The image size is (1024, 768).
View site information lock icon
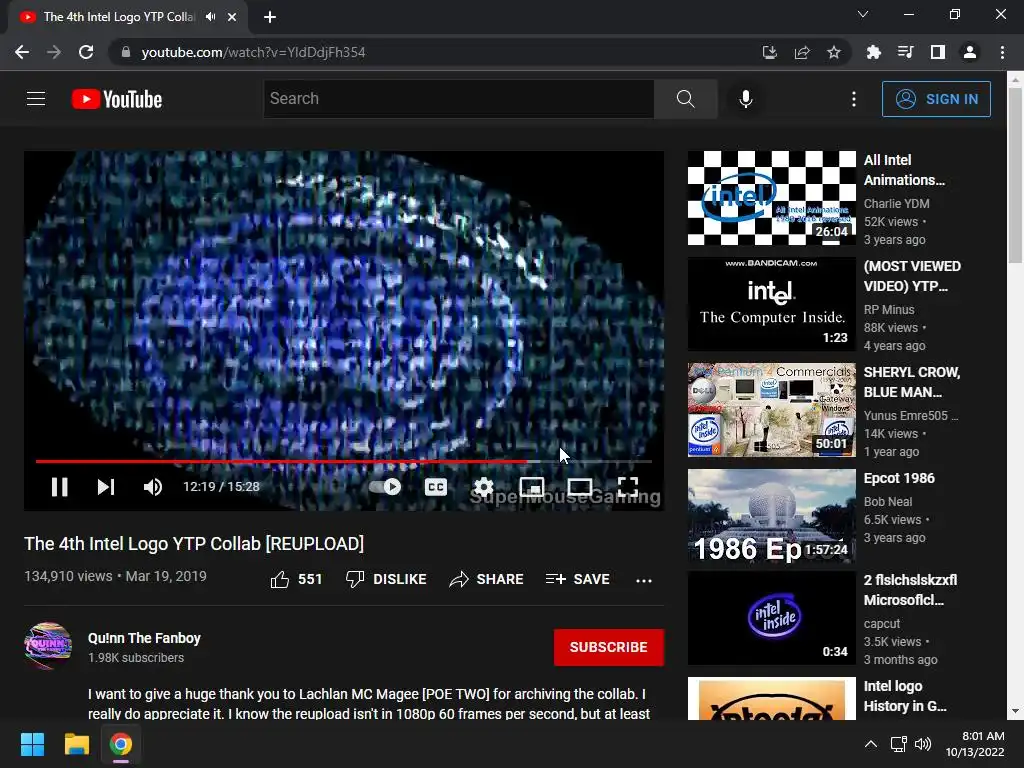click(126, 52)
